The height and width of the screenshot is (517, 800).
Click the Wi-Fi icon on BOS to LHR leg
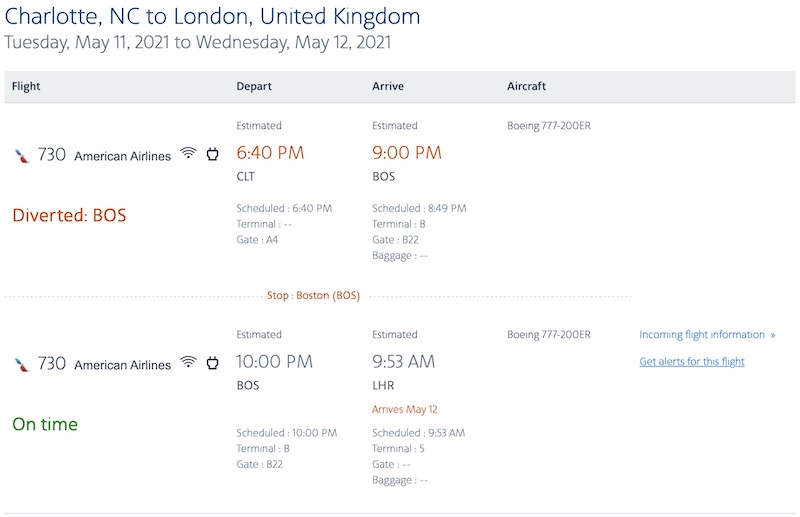(x=188, y=362)
